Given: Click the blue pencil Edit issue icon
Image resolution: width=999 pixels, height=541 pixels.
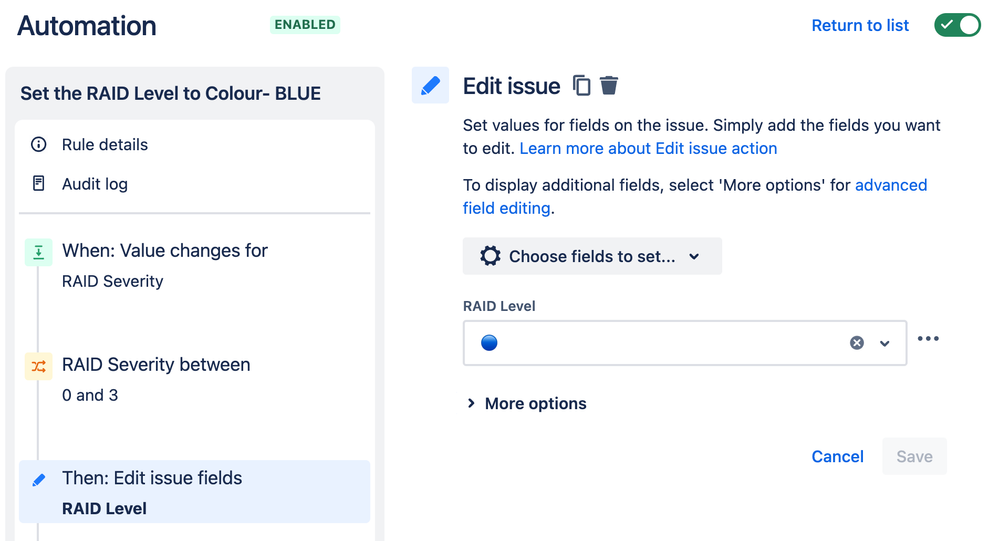Looking at the screenshot, I should pyautogui.click(x=430, y=86).
